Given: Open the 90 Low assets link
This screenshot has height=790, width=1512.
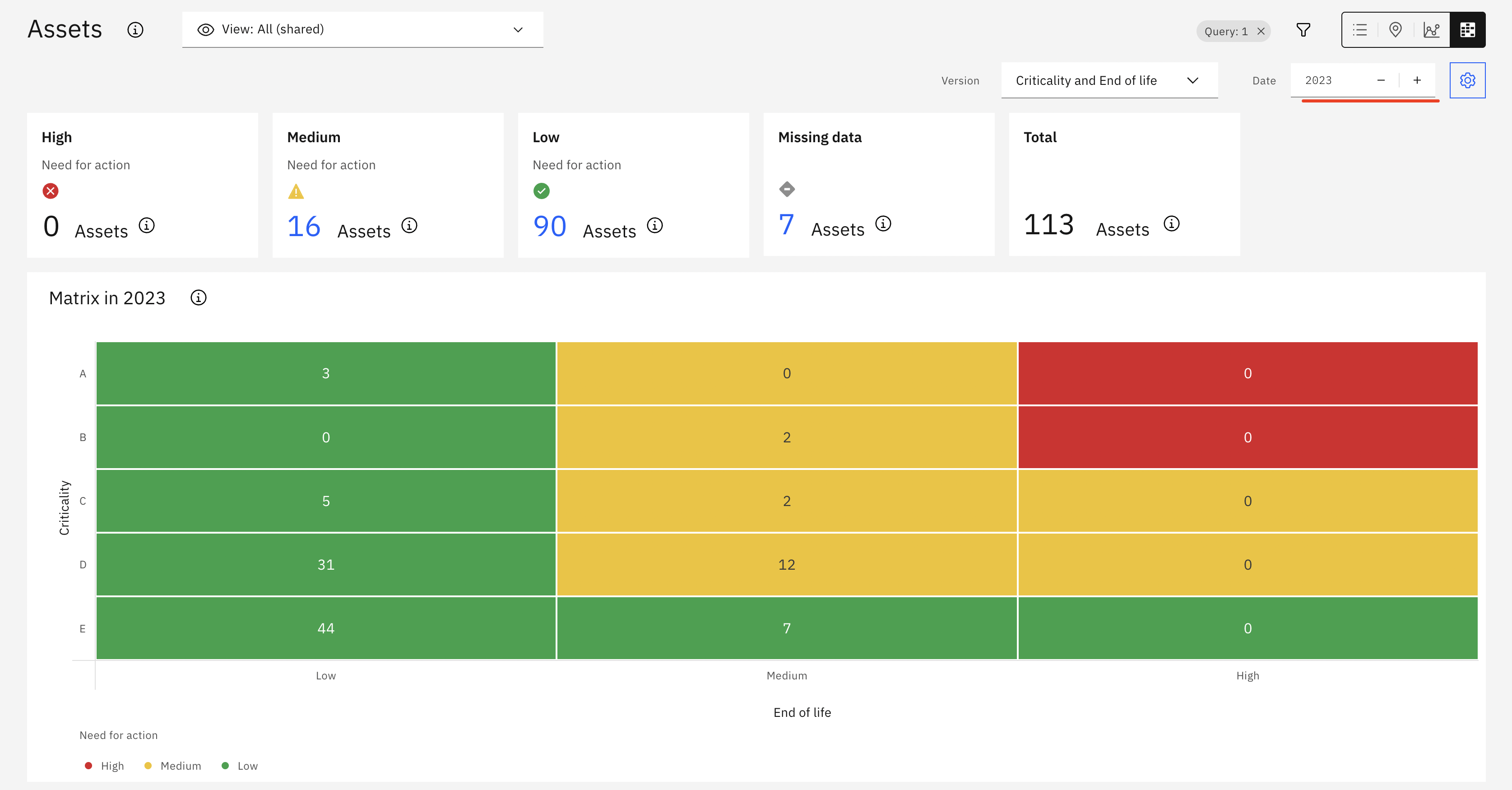Looking at the screenshot, I should coord(549,227).
